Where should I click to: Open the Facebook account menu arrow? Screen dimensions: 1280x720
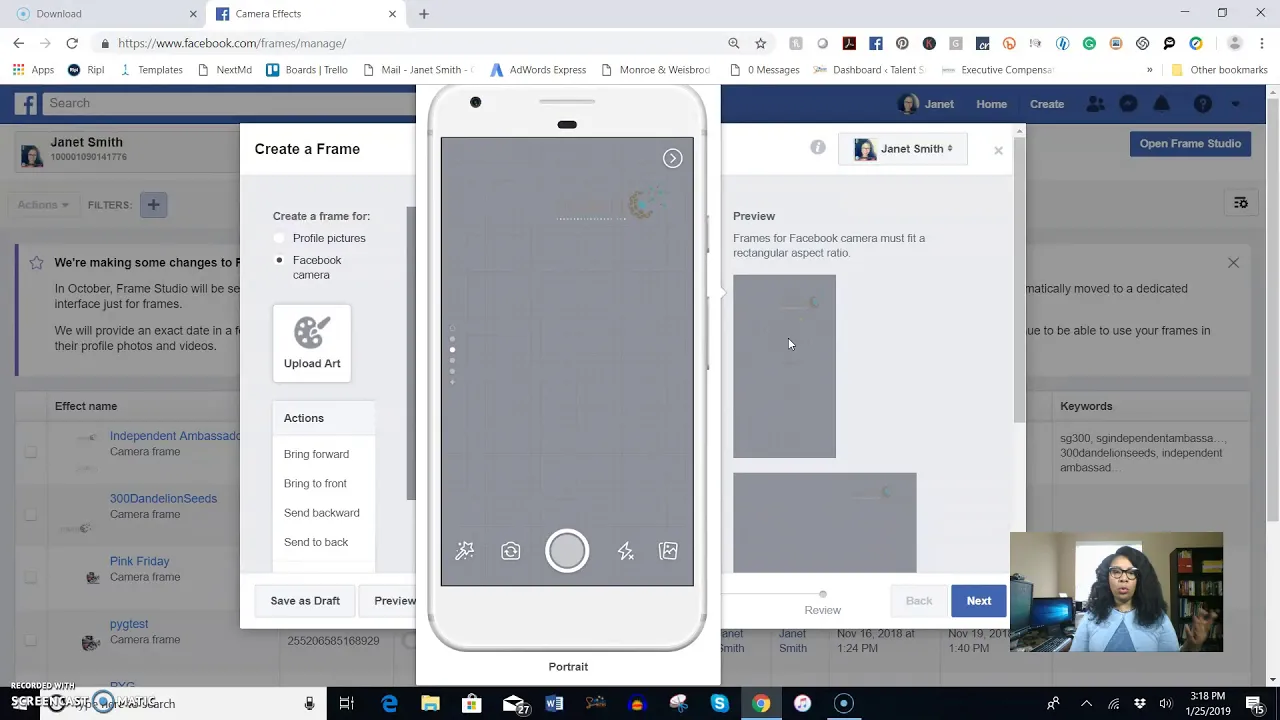click(1236, 104)
